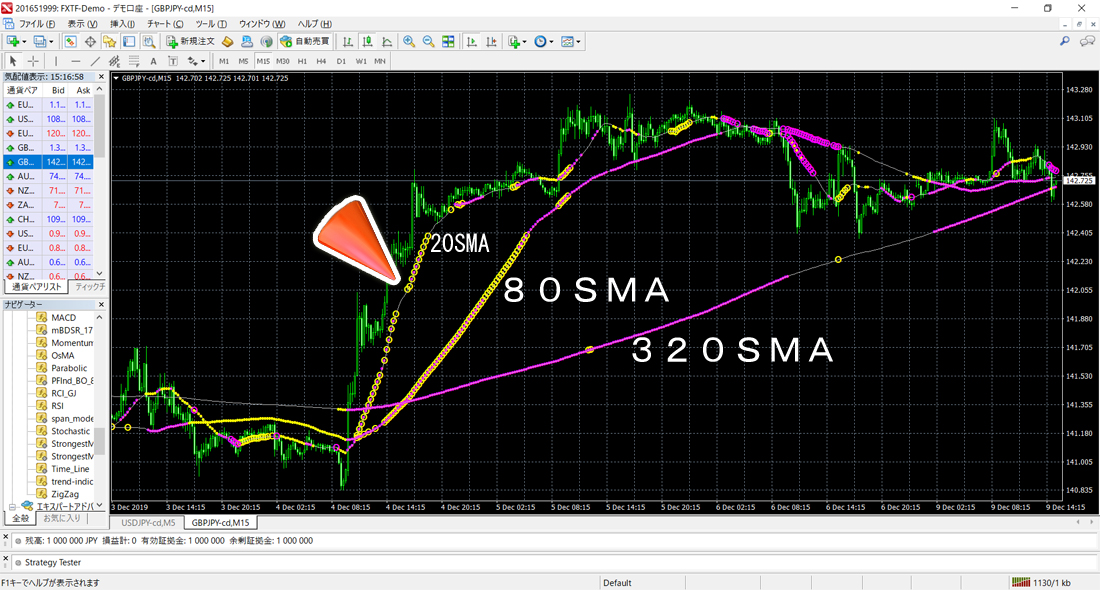1100x590 pixels.
Task: Click the MetaEditor yellow book icon
Action: [227, 41]
